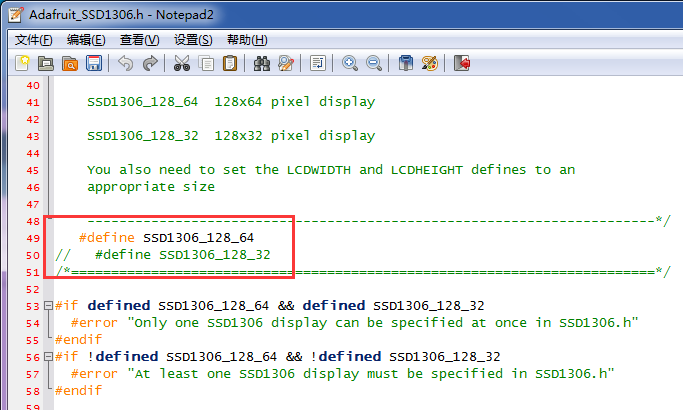Click the #error "At least one SSD1306" line
The height and width of the screenshot is (410, 683).
click(343, 374)
